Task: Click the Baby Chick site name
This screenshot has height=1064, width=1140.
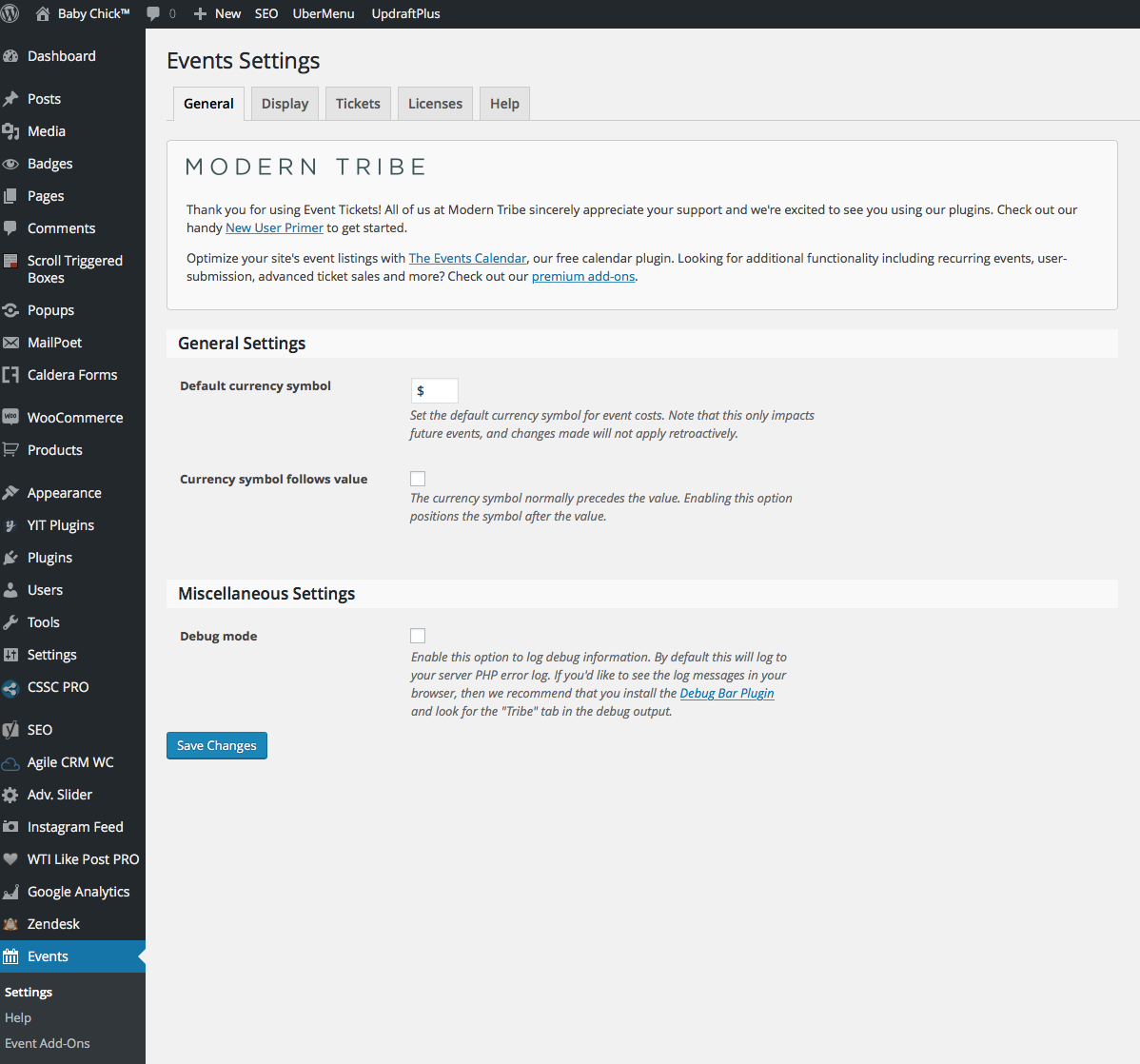Action: 94,14
